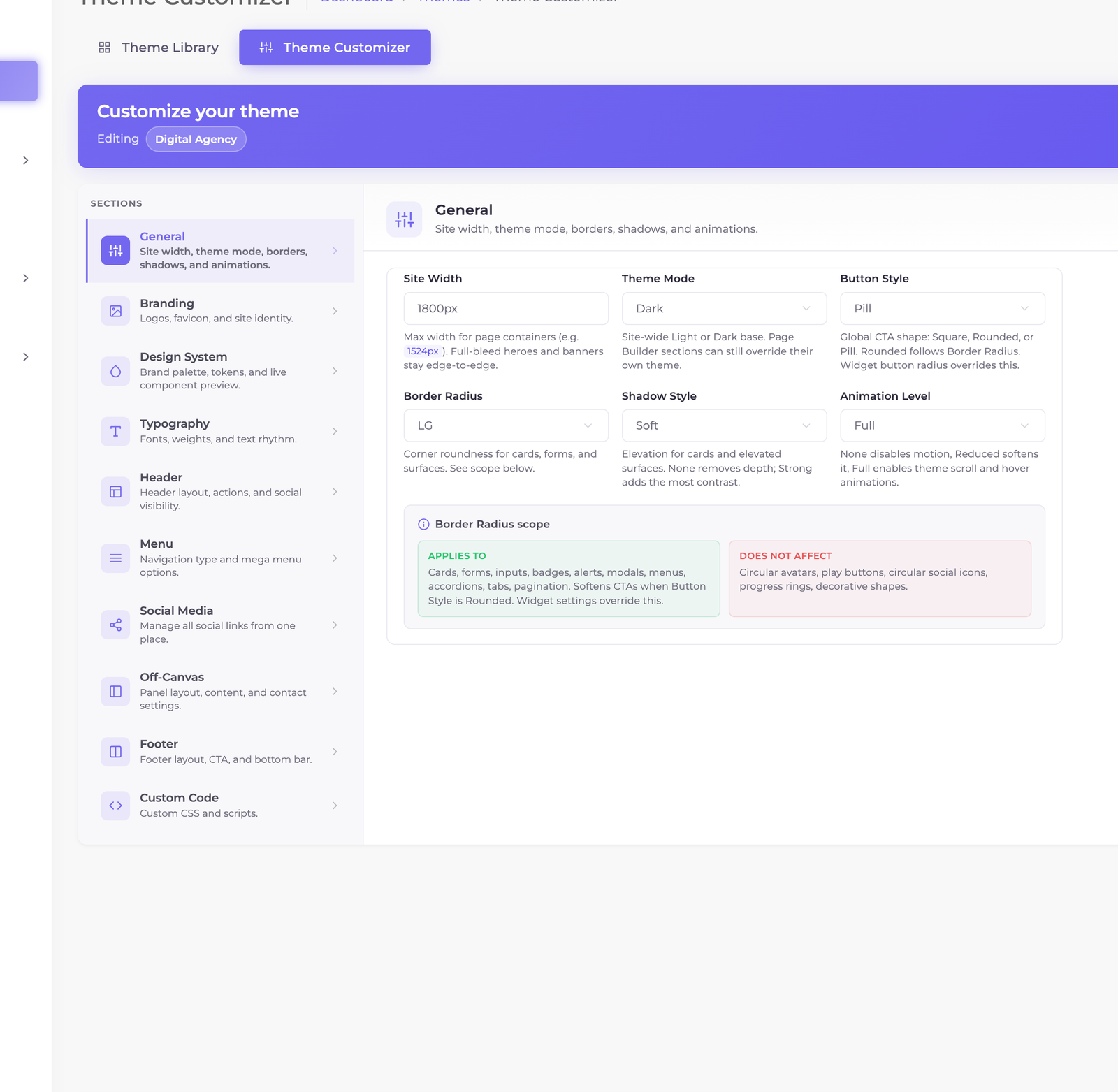
Task: Open the Border Radius dropdown
Action: (506, 425)
